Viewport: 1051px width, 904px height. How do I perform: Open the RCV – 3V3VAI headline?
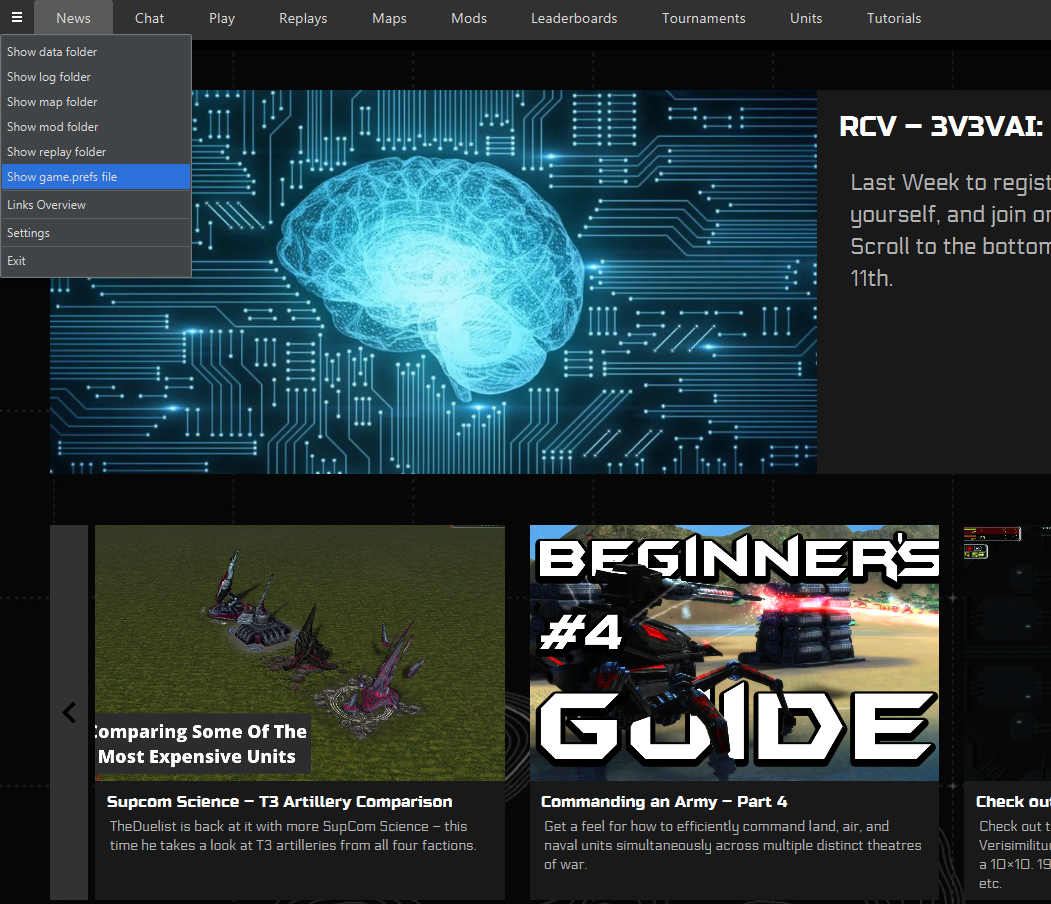(x=941, y=127)
